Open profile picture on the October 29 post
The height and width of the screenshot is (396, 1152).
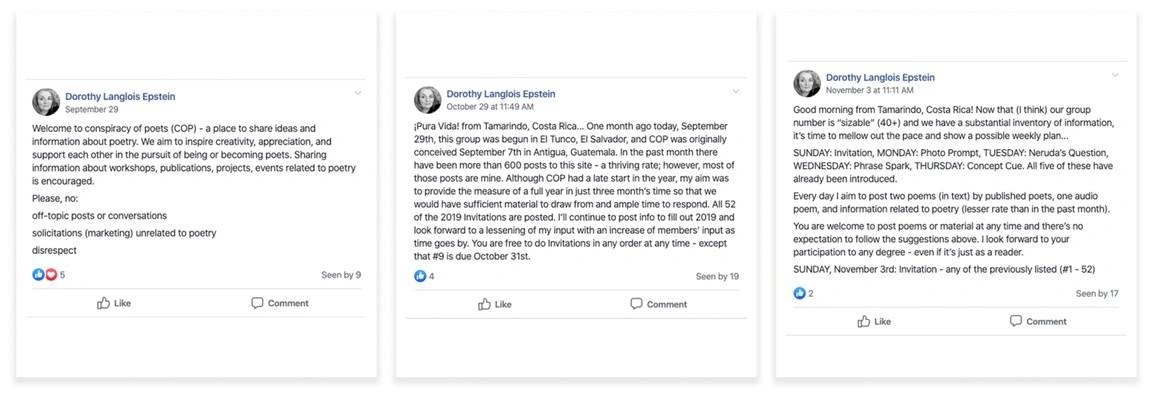(428, 100)
